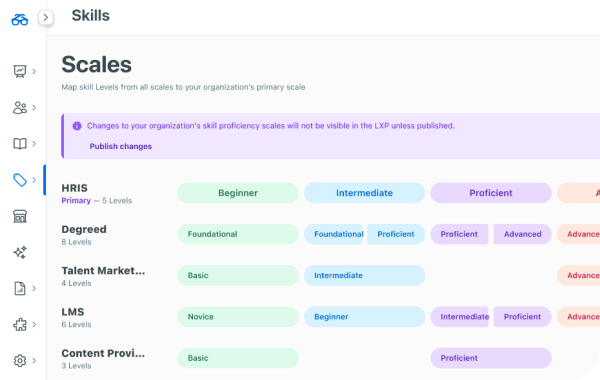Click the LMS Novice pill

click(238, 317)
